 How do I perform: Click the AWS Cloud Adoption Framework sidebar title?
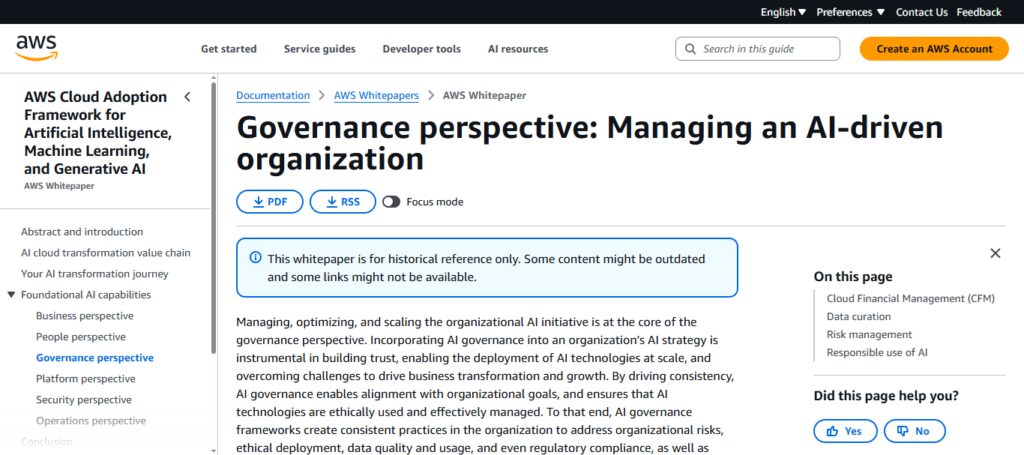98,133
